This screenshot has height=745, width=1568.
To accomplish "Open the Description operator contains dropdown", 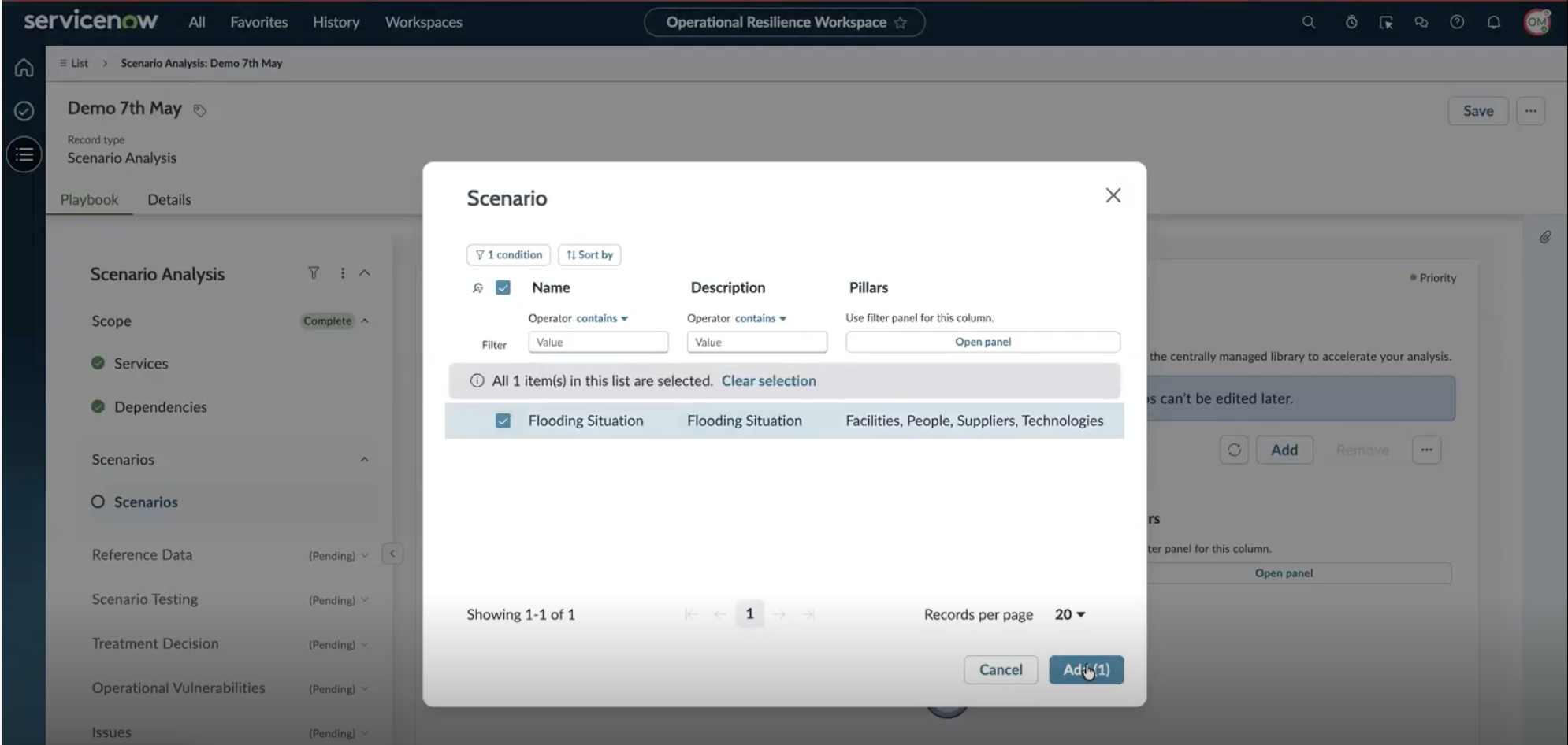I will (x=761, y=318).
